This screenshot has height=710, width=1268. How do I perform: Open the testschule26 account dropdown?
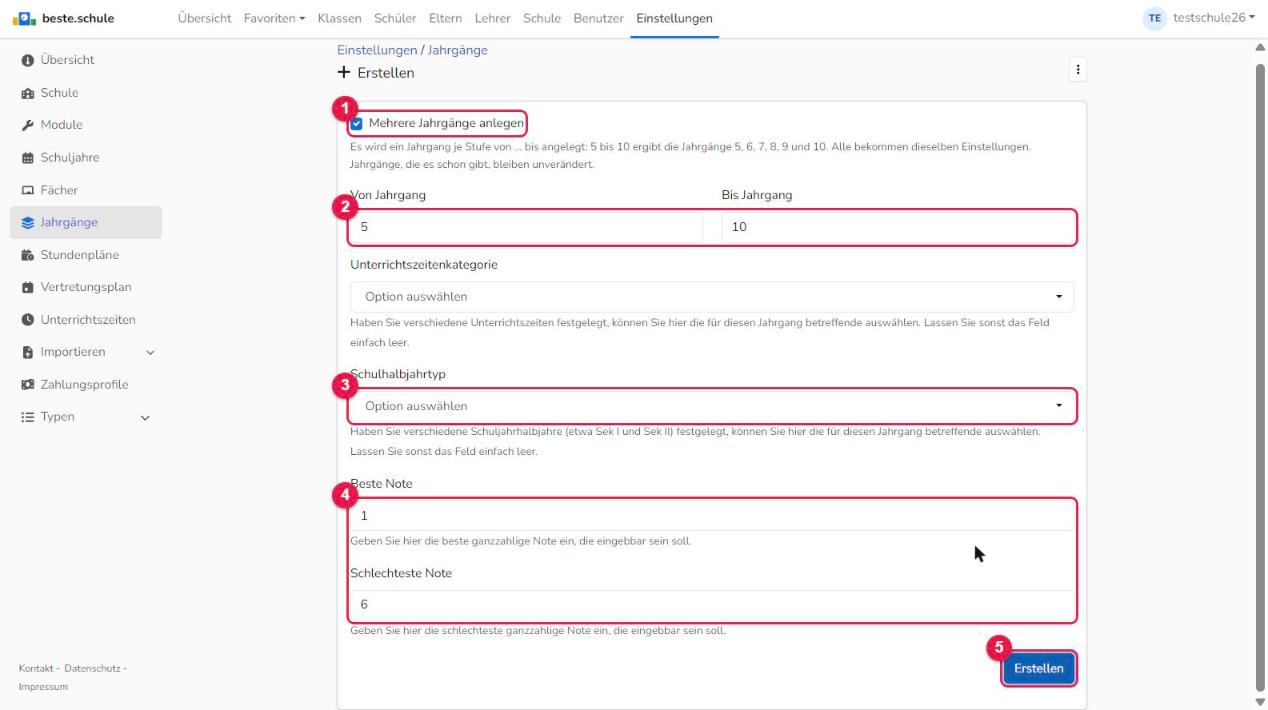pyautogui.click(x=1215, y=19)
